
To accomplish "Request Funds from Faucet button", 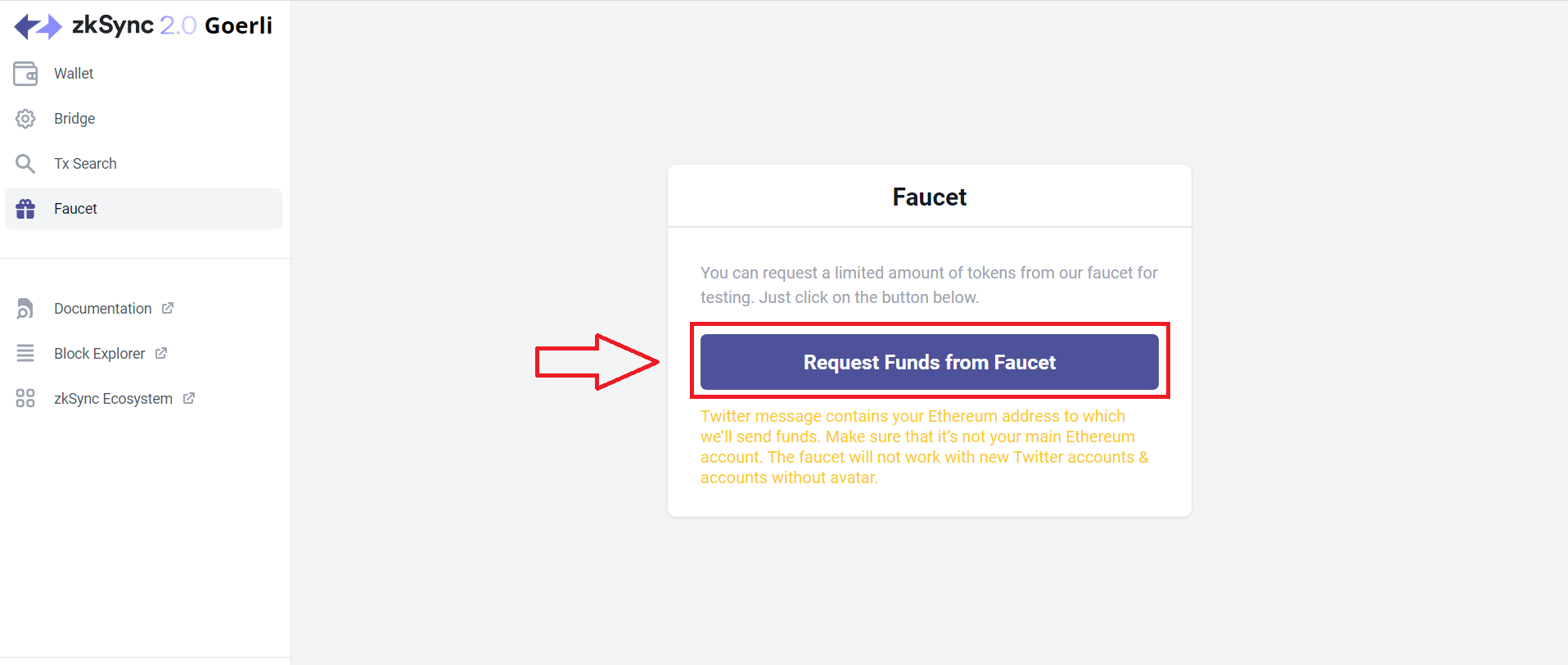I will [x=930, y=362].
